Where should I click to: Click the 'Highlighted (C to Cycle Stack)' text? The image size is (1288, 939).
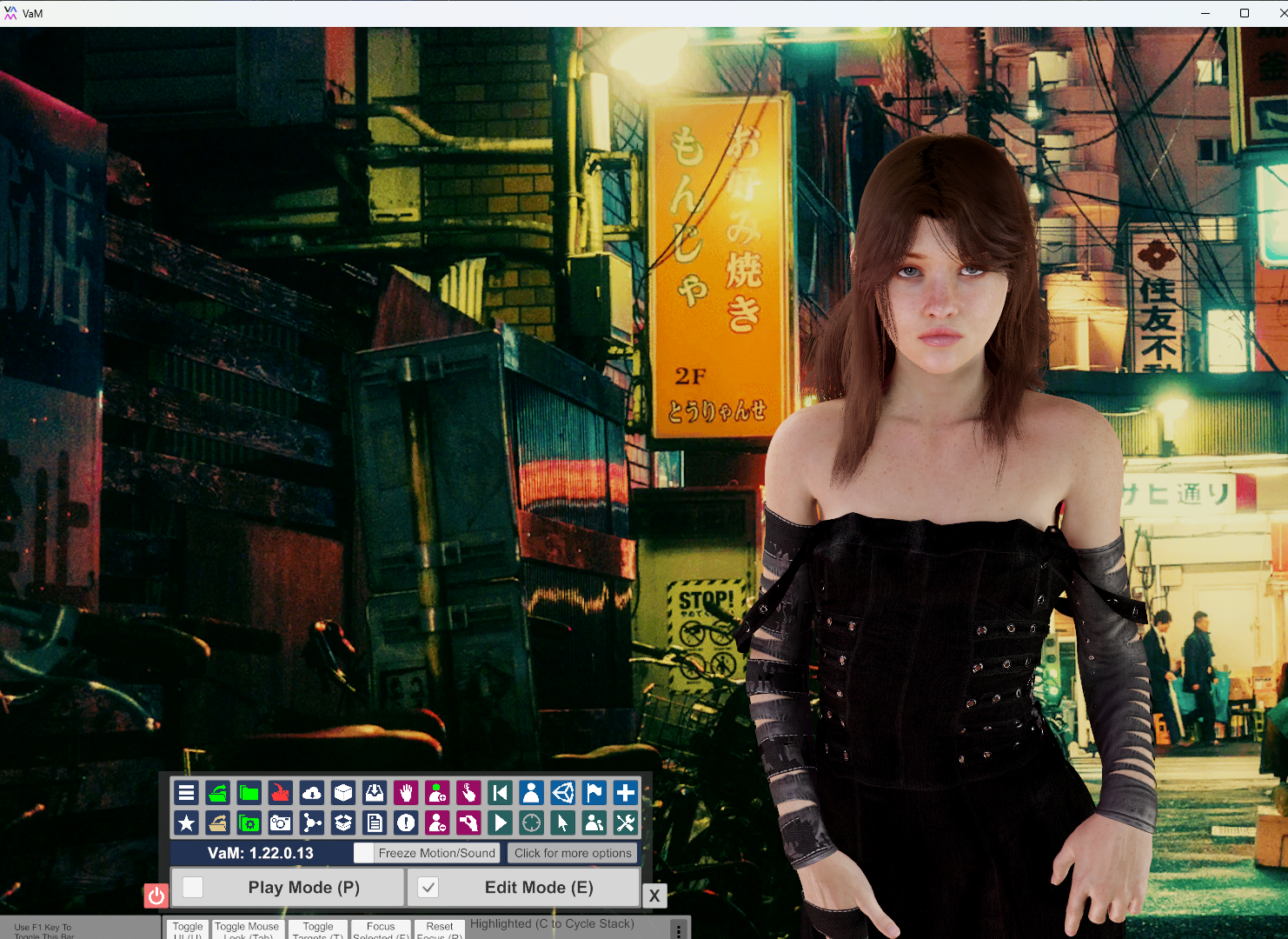pyautogui.click(x=552, y=923)
